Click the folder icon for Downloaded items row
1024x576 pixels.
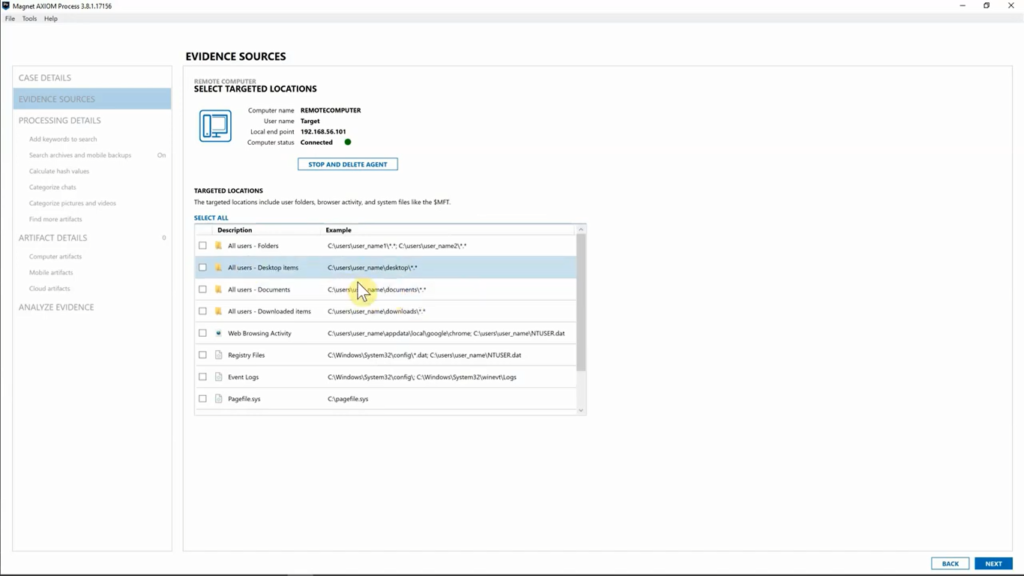coord(218,311)
